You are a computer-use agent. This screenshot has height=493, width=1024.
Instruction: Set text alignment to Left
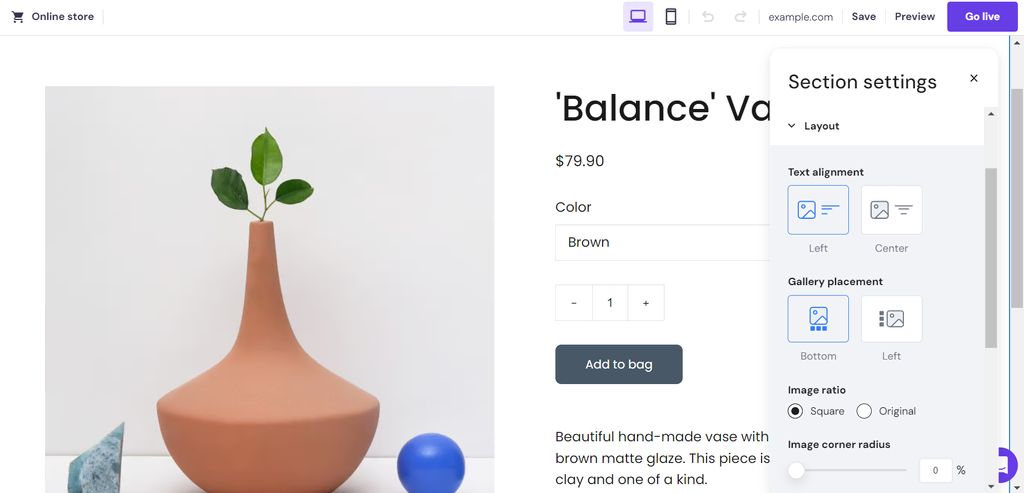818,210
